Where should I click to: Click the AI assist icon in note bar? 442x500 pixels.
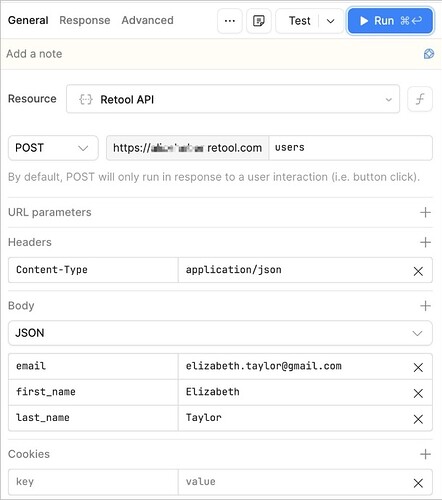click(429, 54)
